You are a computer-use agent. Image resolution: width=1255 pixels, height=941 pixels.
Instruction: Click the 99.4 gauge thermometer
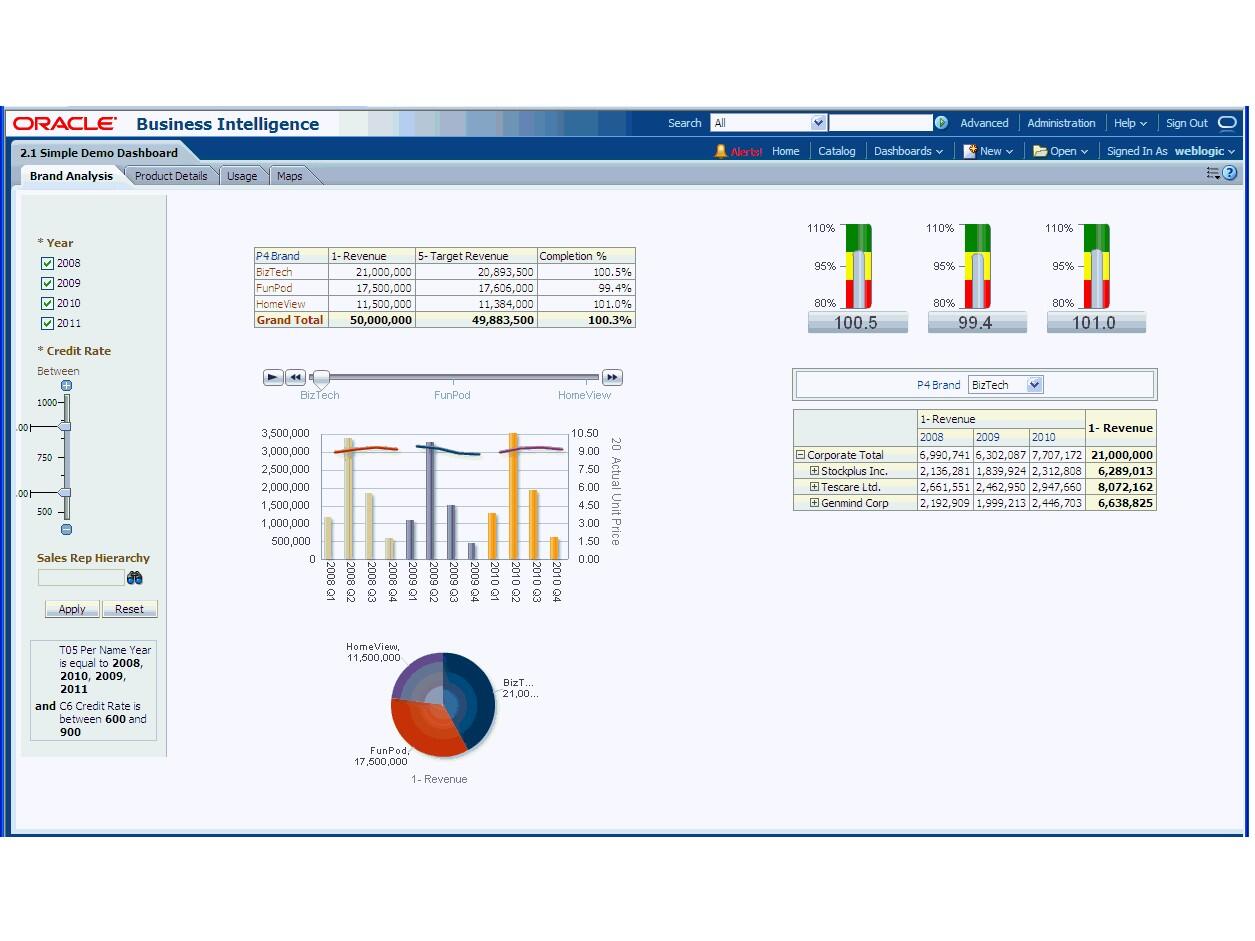(x=977, y=266)
